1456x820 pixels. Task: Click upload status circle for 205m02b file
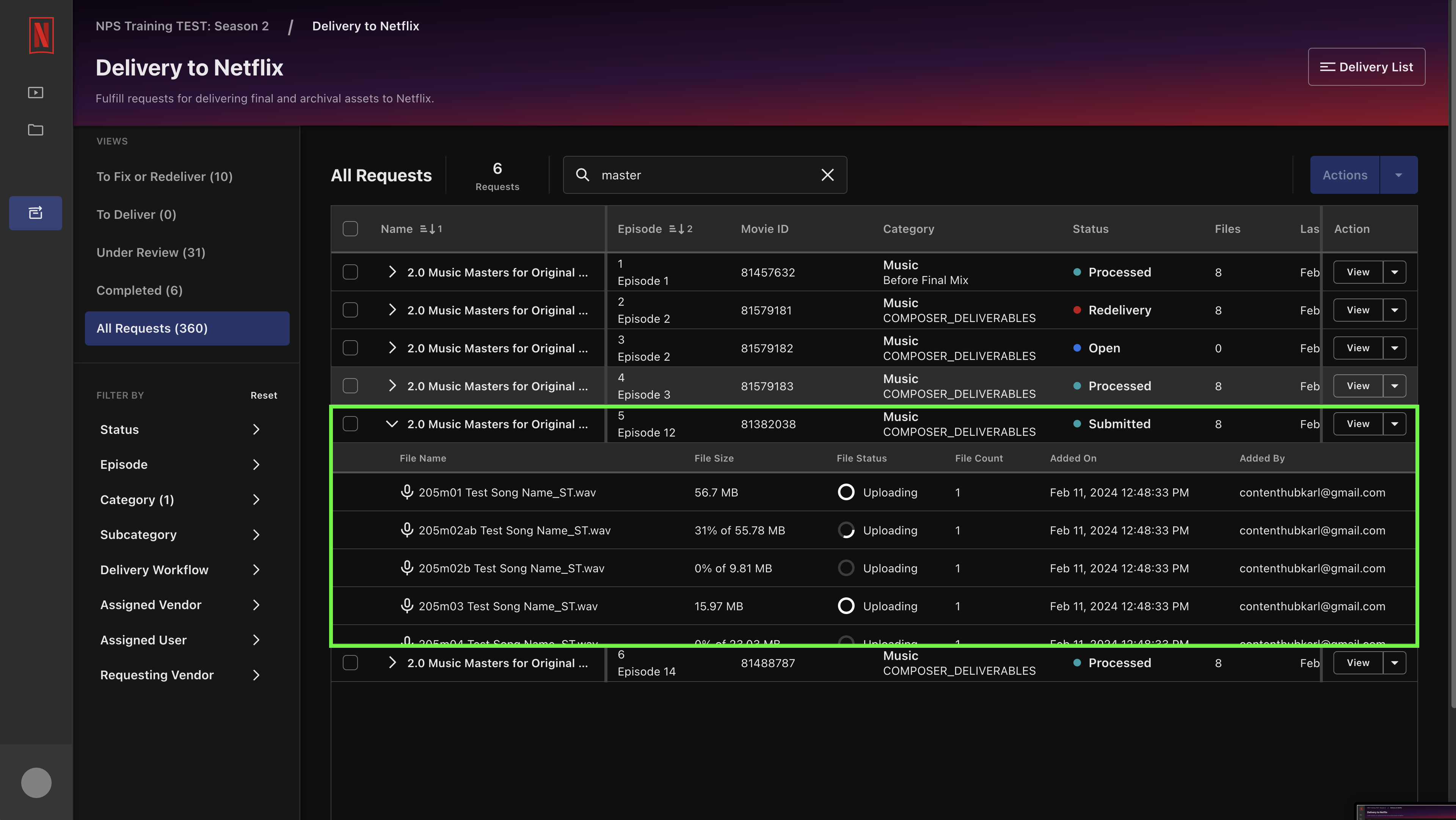(846, 568)
